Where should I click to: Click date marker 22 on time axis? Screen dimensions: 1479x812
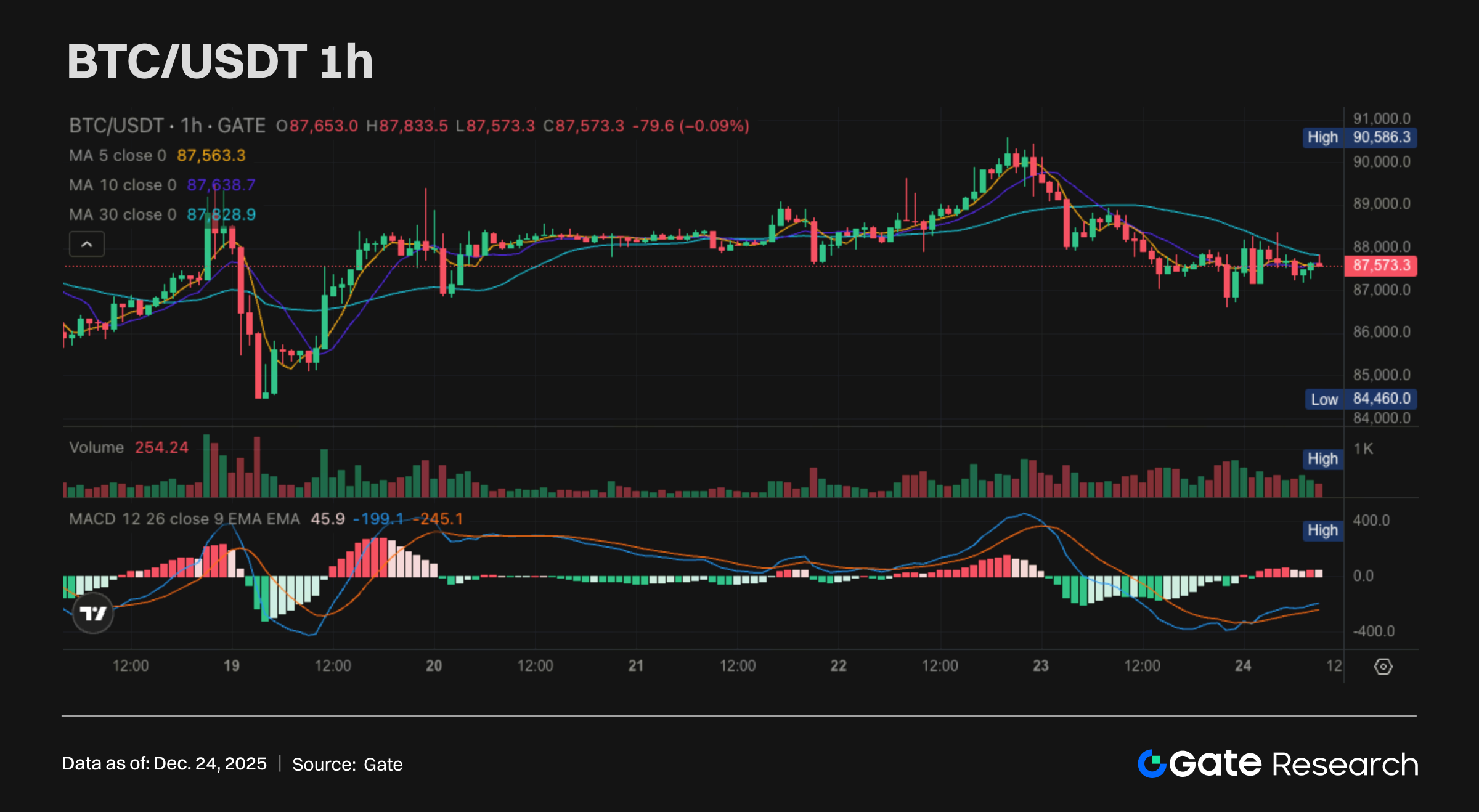(x=838, y=665)
